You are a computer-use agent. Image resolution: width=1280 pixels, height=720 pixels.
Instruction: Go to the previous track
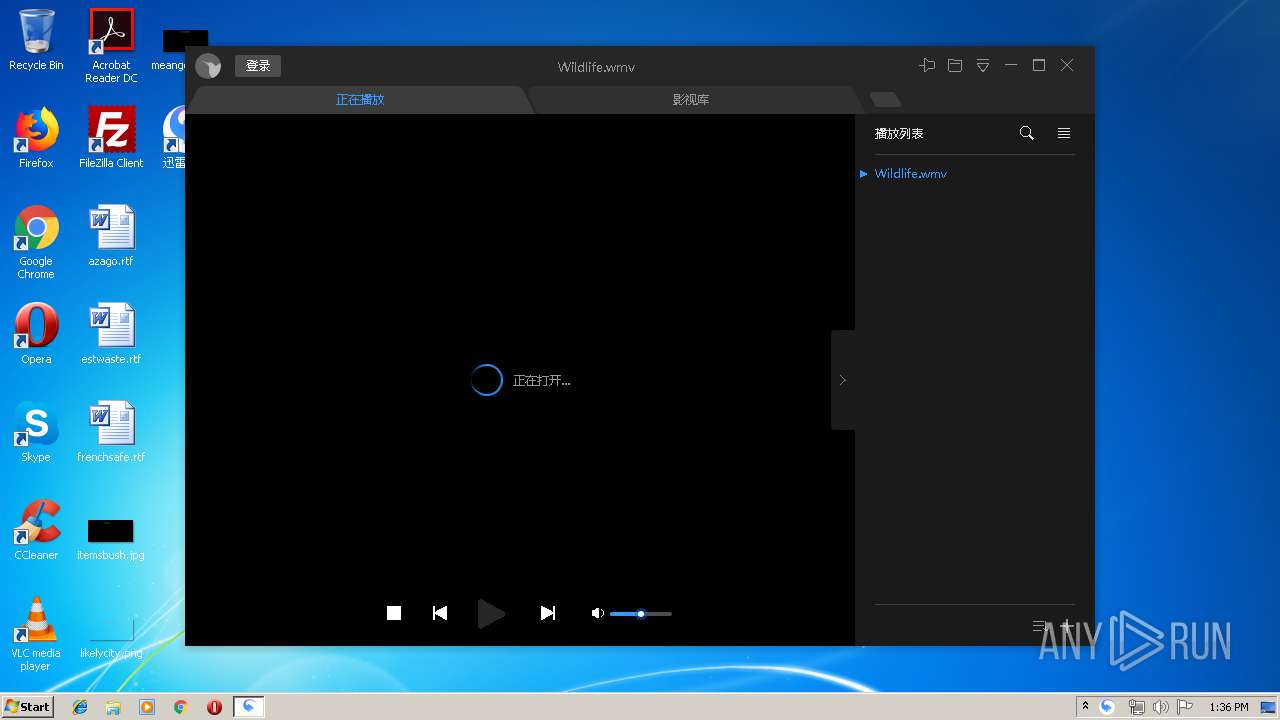(x=440, y=613)
